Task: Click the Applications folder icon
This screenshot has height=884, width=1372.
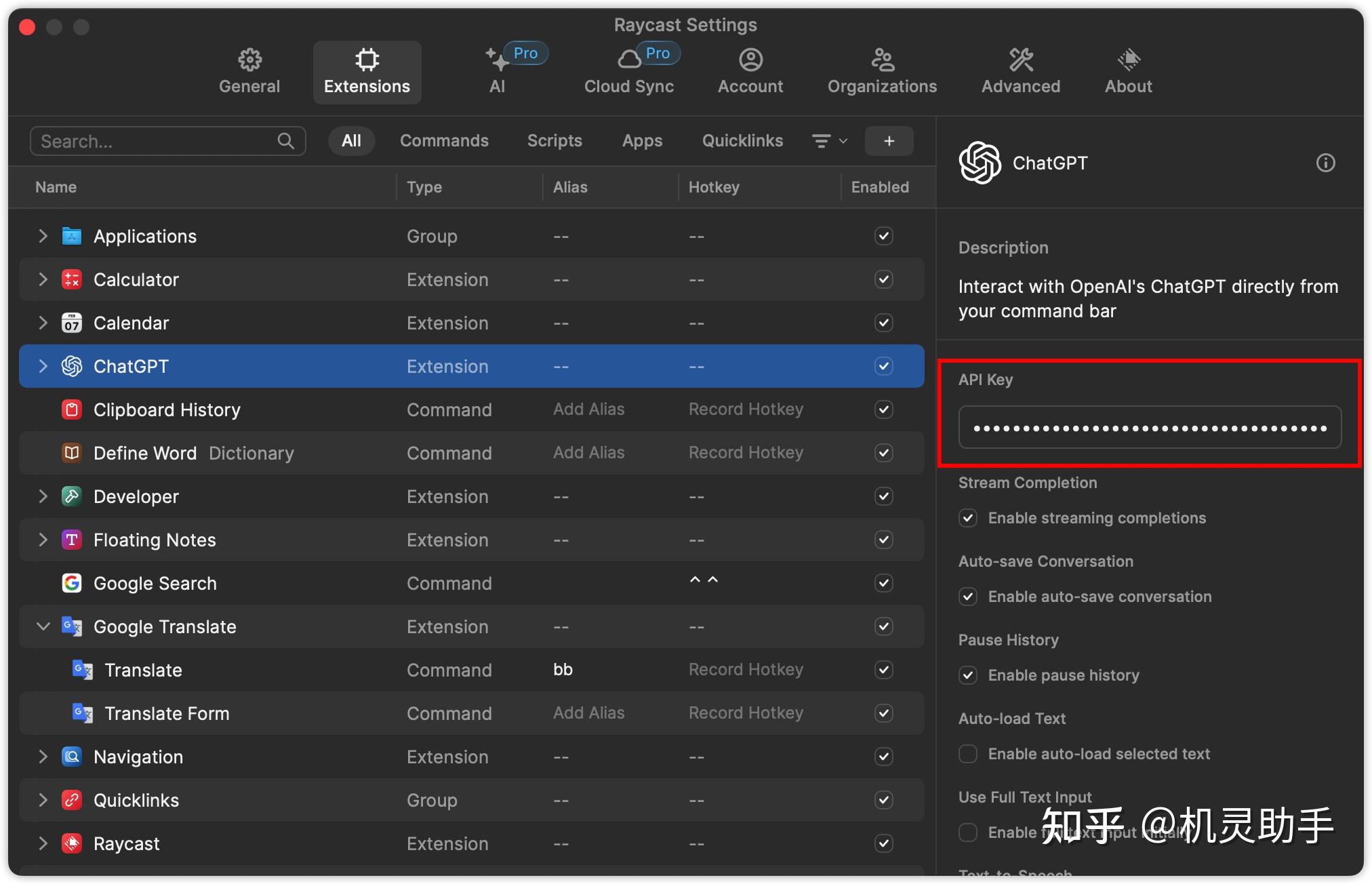Action: 72,236
